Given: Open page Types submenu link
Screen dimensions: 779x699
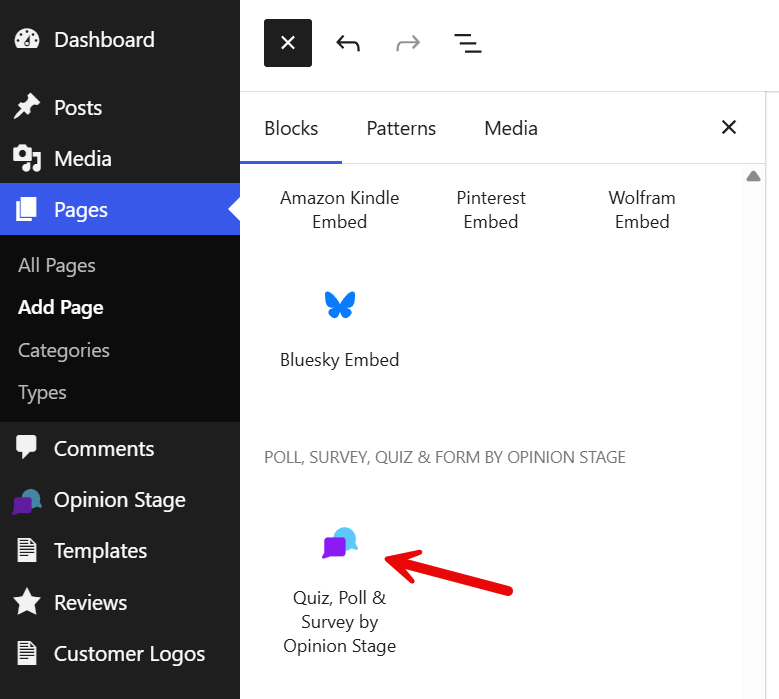Looking at the screenshot, I should coord(42,392).
